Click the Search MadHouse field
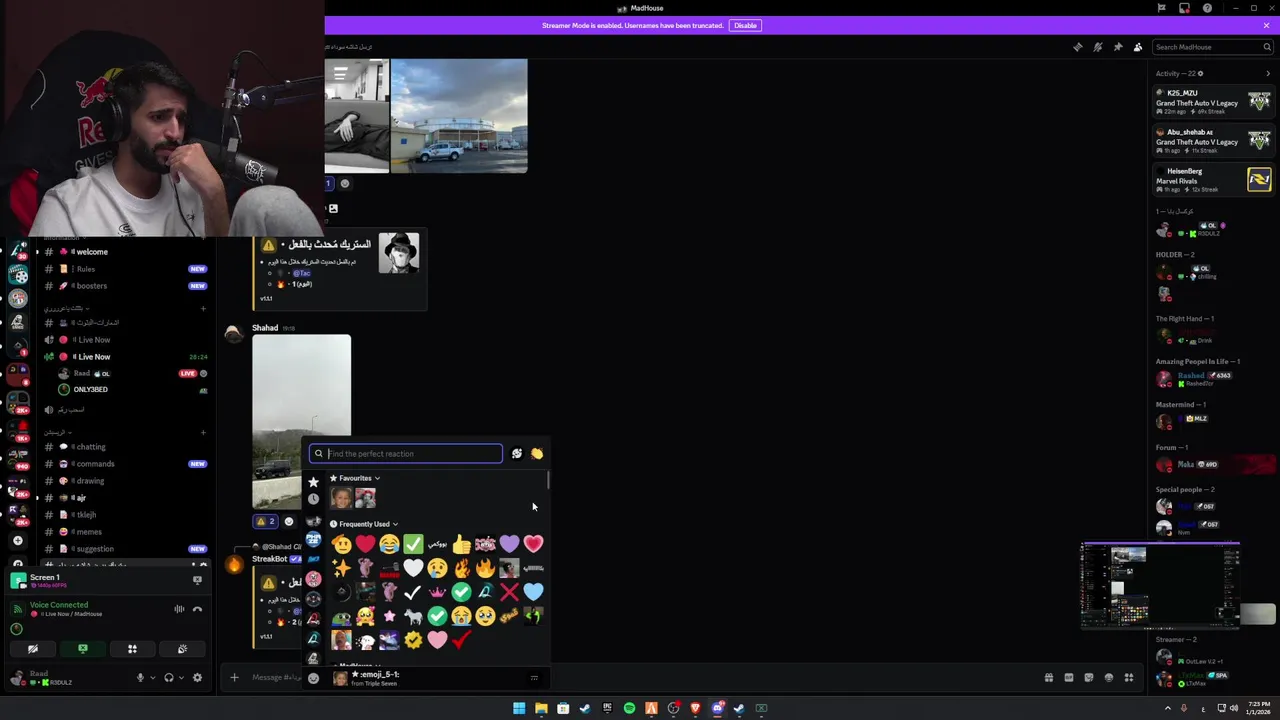Screen dimensions: 1280x720 point(1211,47)
